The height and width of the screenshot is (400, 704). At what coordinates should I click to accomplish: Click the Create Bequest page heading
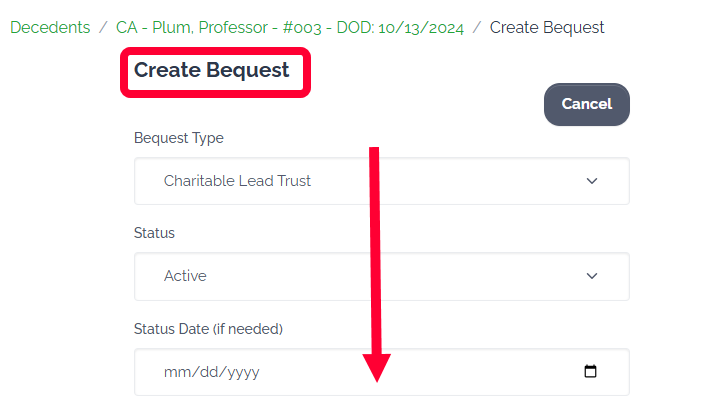coord(212,70)
